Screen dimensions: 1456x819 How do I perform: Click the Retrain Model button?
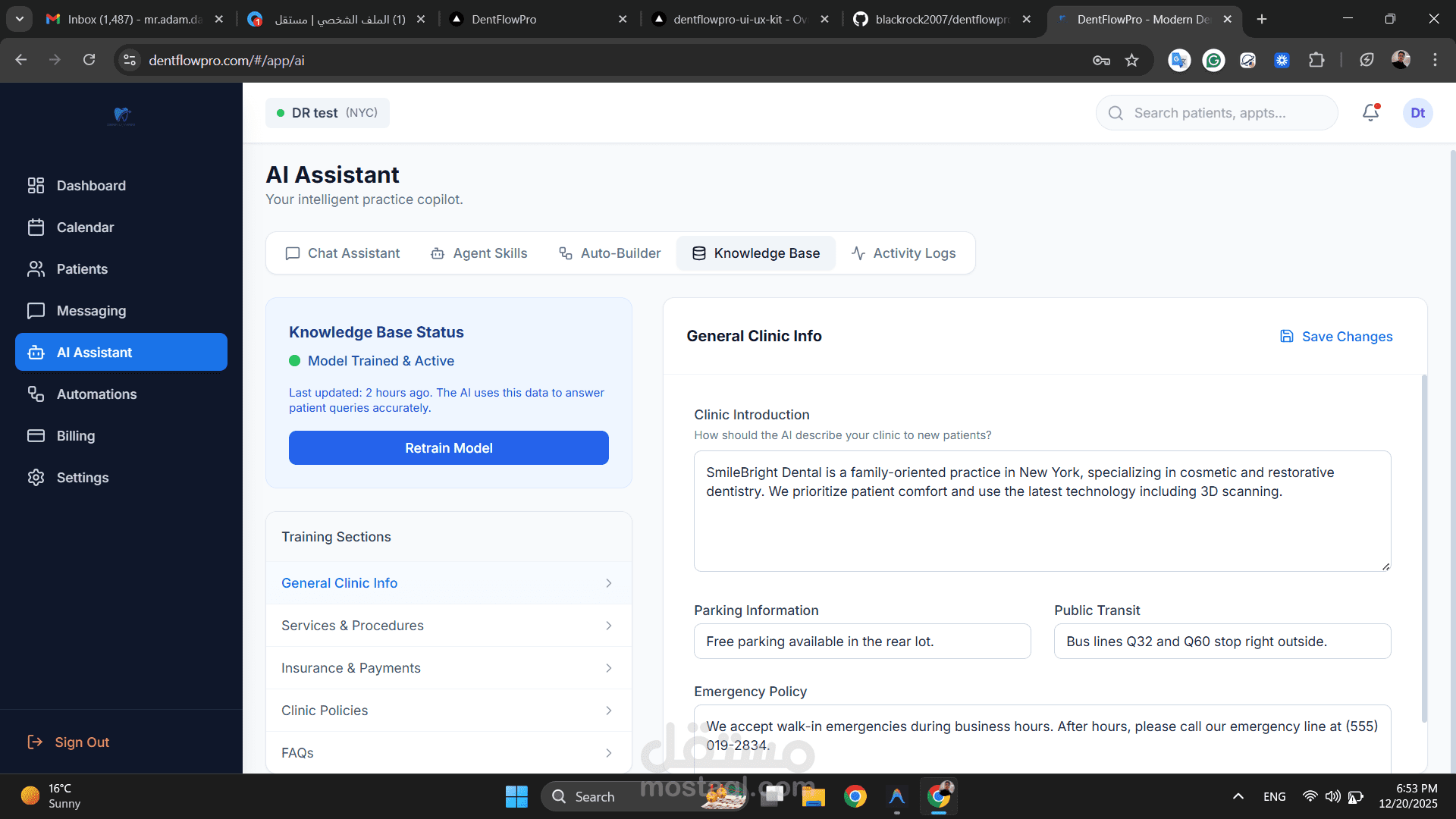coord(448,448)
